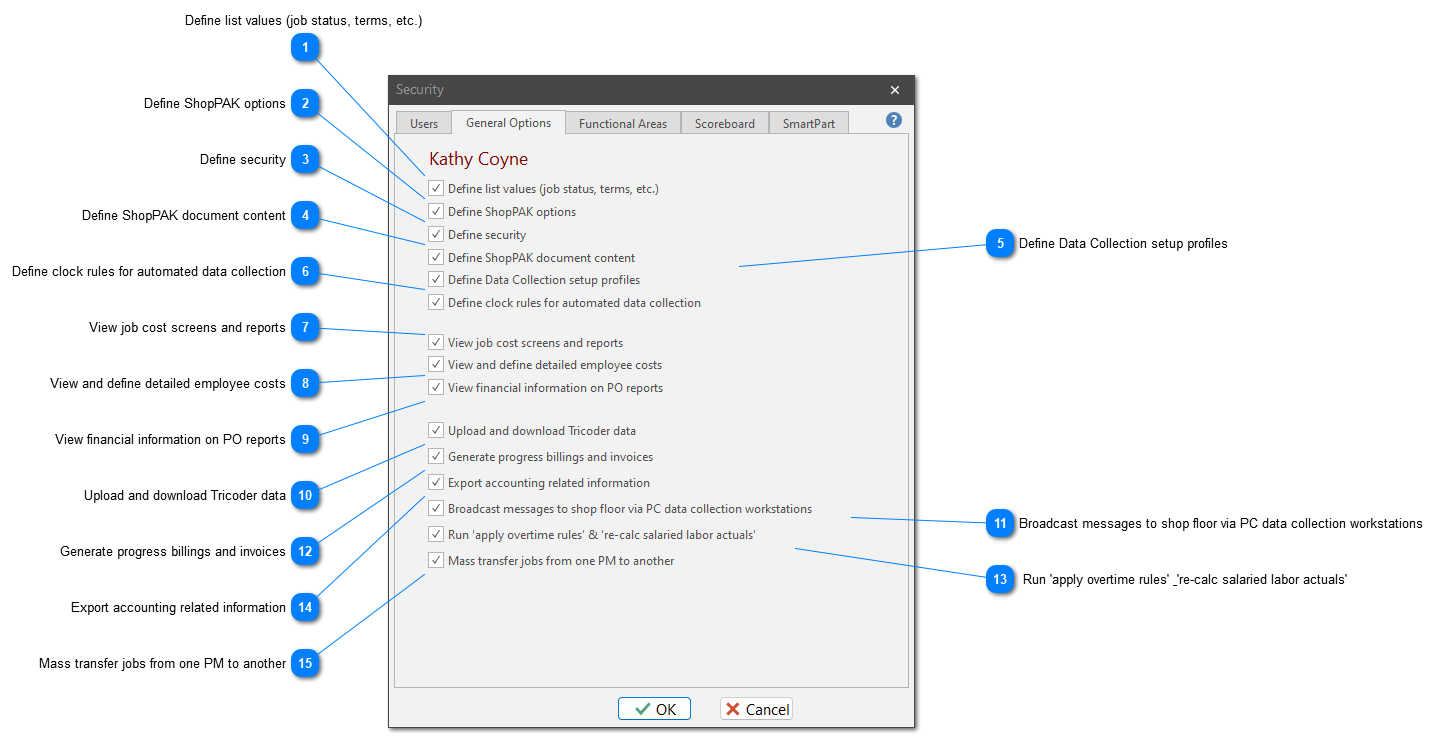Click the blue help question mark icon
1439x737 pixels.
click(x=893, y=120)
